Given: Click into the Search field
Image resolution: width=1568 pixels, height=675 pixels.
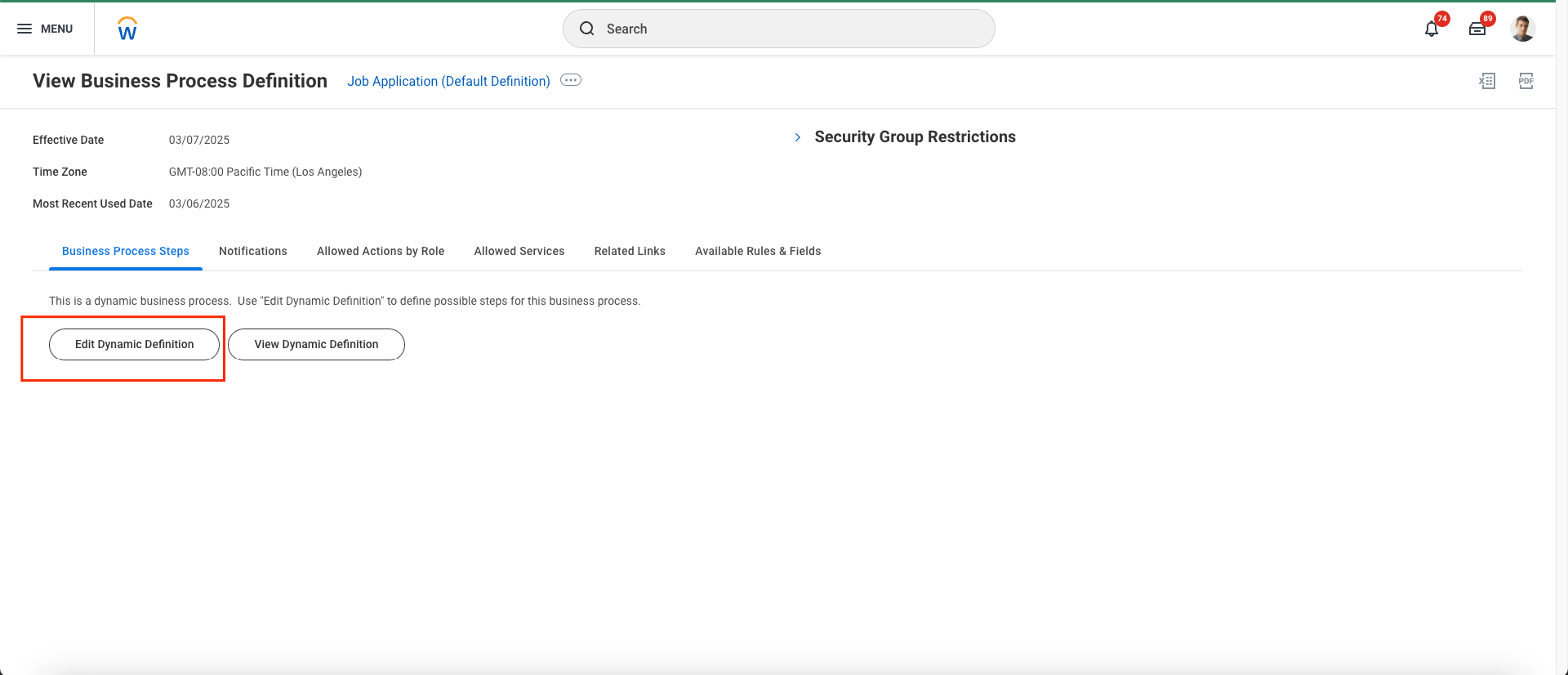Looking at the screenshot, I should [x=778, y=29].
